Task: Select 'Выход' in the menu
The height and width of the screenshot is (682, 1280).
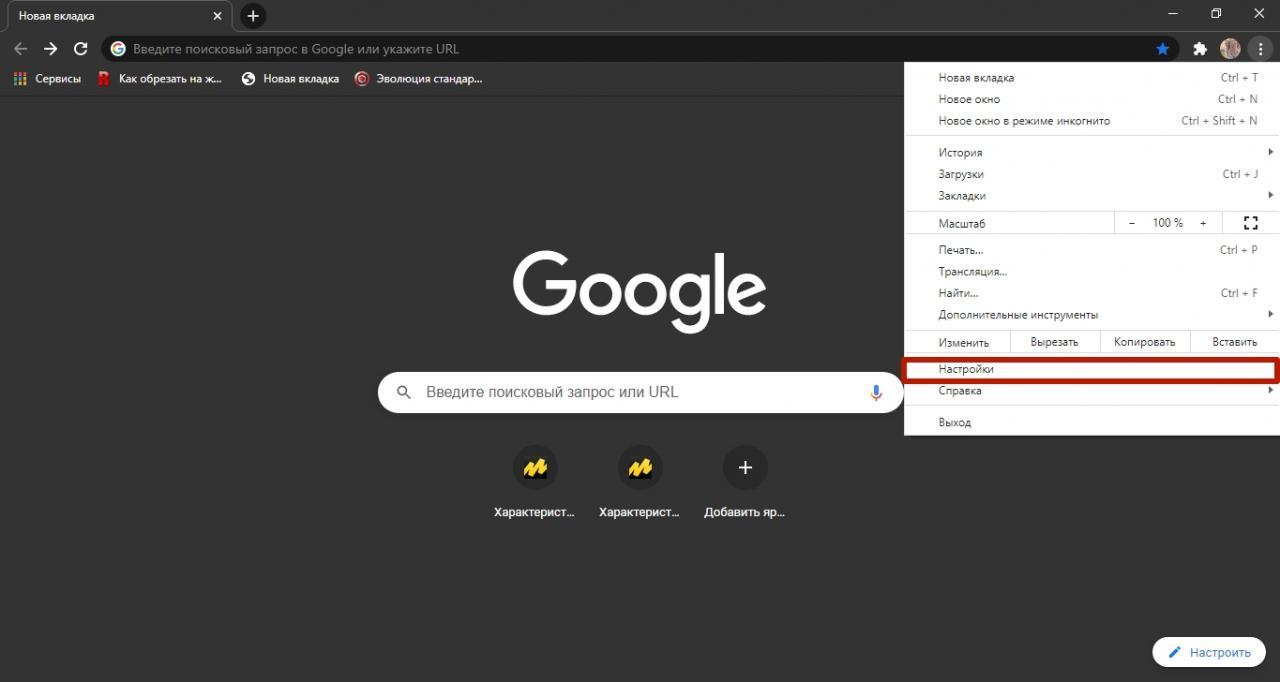Action: coord(1092,423)
